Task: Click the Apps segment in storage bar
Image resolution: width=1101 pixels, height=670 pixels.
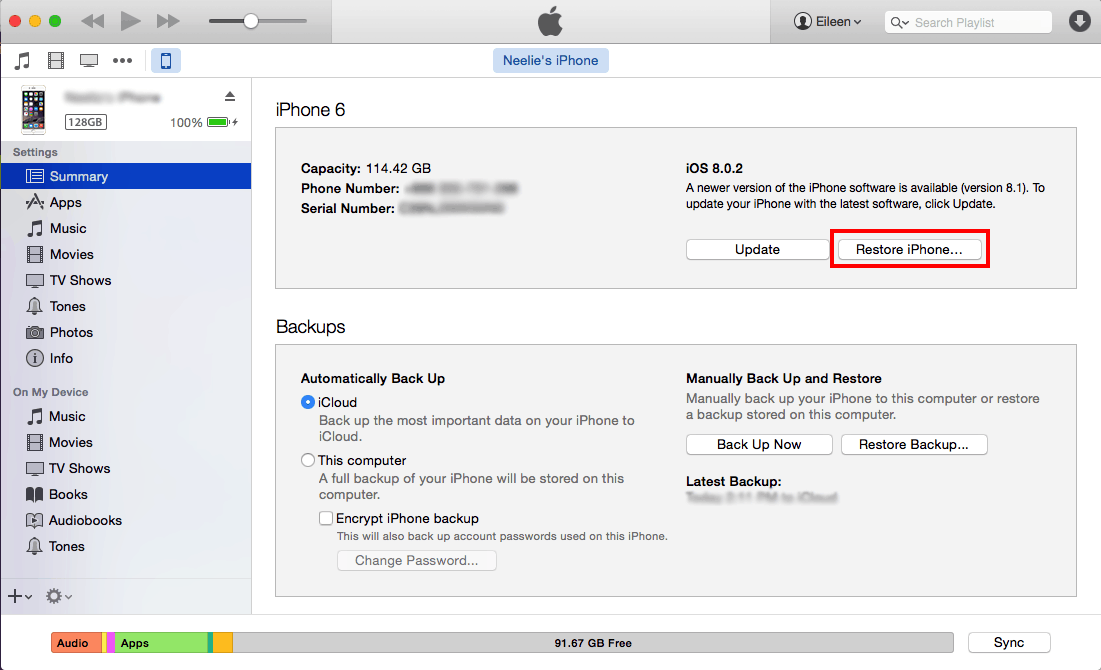Action: pos(161,643)
